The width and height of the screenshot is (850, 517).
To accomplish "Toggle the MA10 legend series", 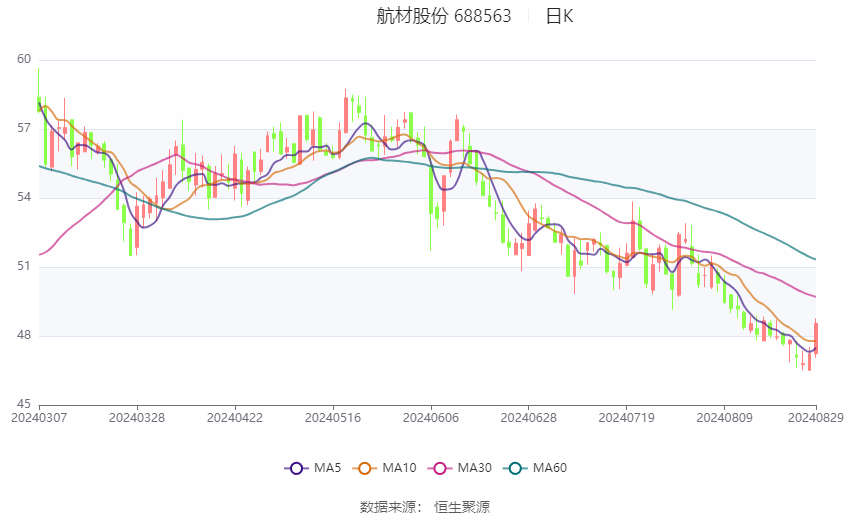I will pyautogui.click(x=384, y=468).
